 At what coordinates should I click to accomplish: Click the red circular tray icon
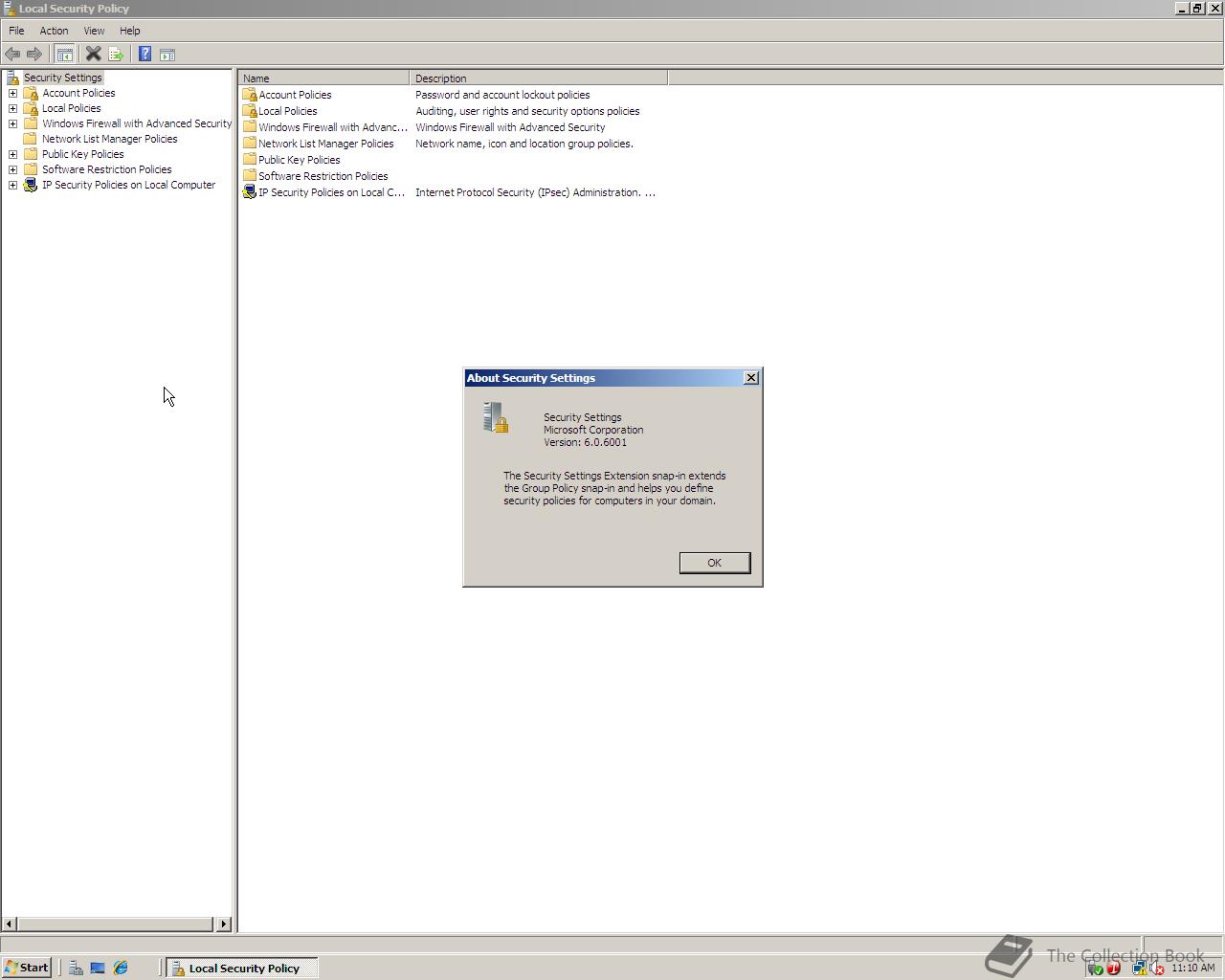(1114, 969)
